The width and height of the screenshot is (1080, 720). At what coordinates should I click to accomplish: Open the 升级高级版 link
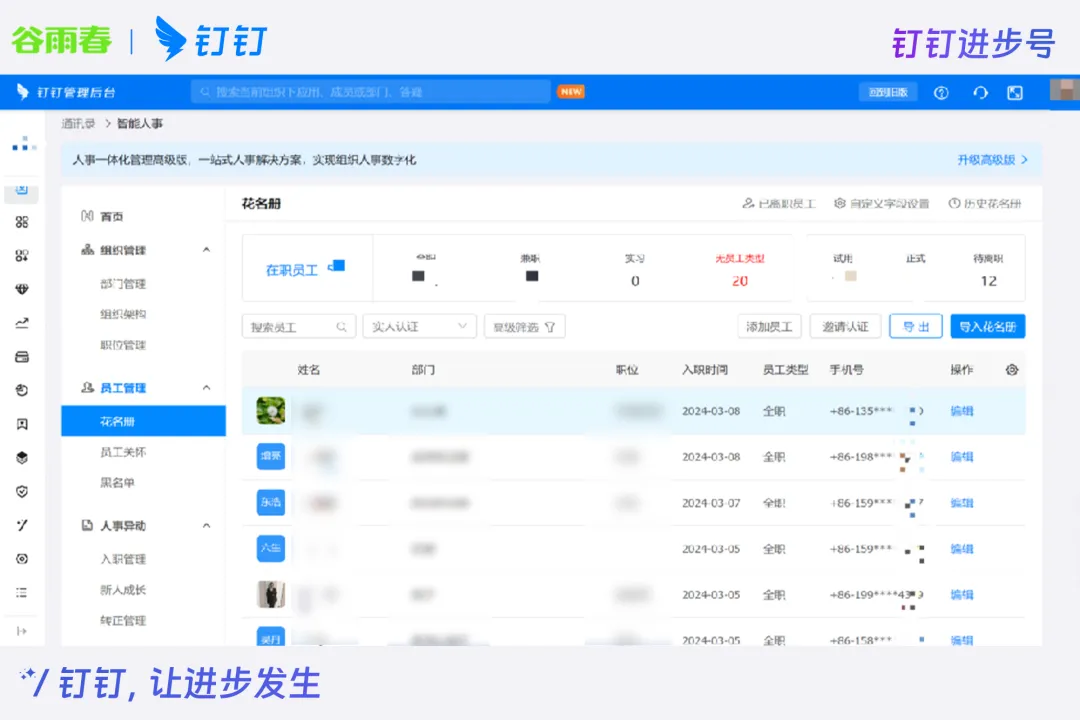pyautogui.click(x=986, y=160)
